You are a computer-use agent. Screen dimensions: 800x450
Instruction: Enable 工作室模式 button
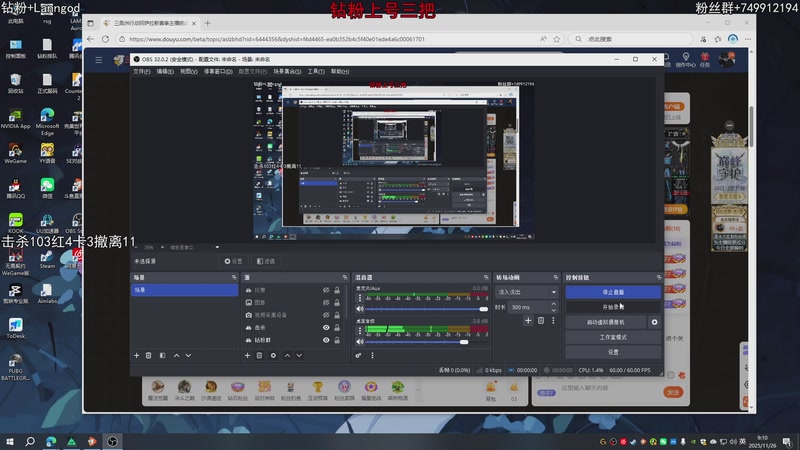click(613, 337)
